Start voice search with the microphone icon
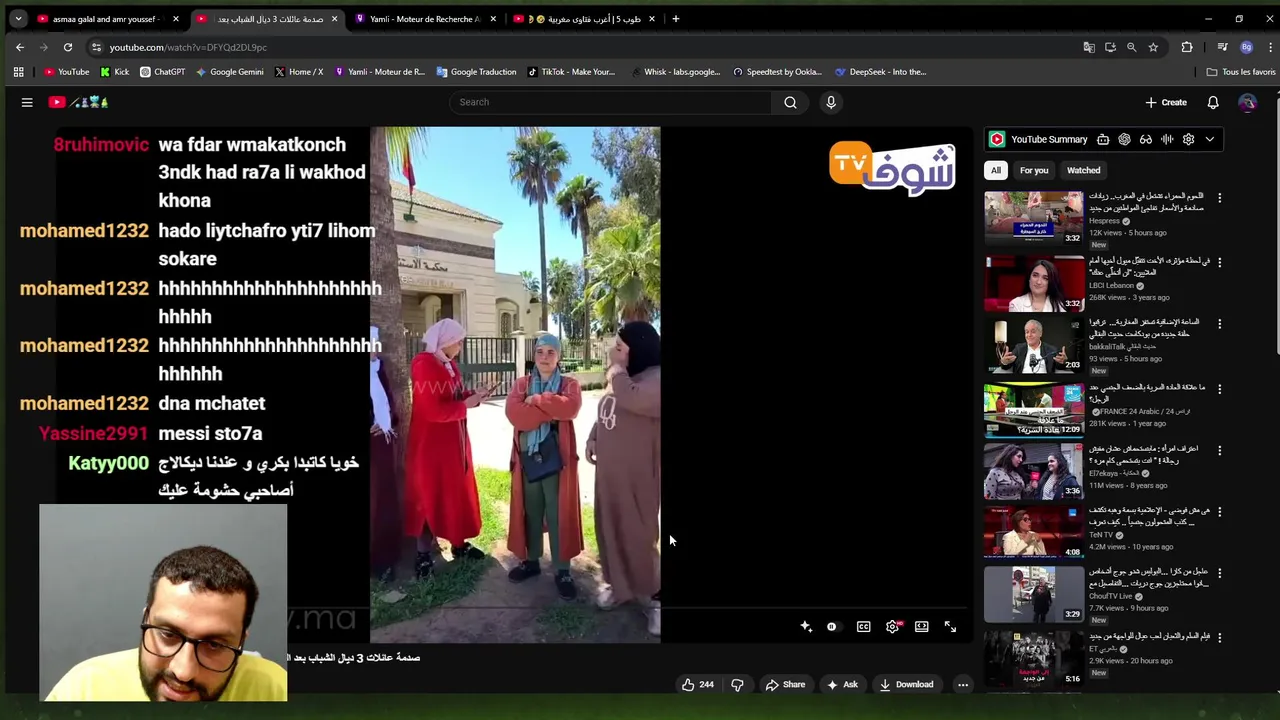This screenshot has width=1280, height=720. pos(830,102)
